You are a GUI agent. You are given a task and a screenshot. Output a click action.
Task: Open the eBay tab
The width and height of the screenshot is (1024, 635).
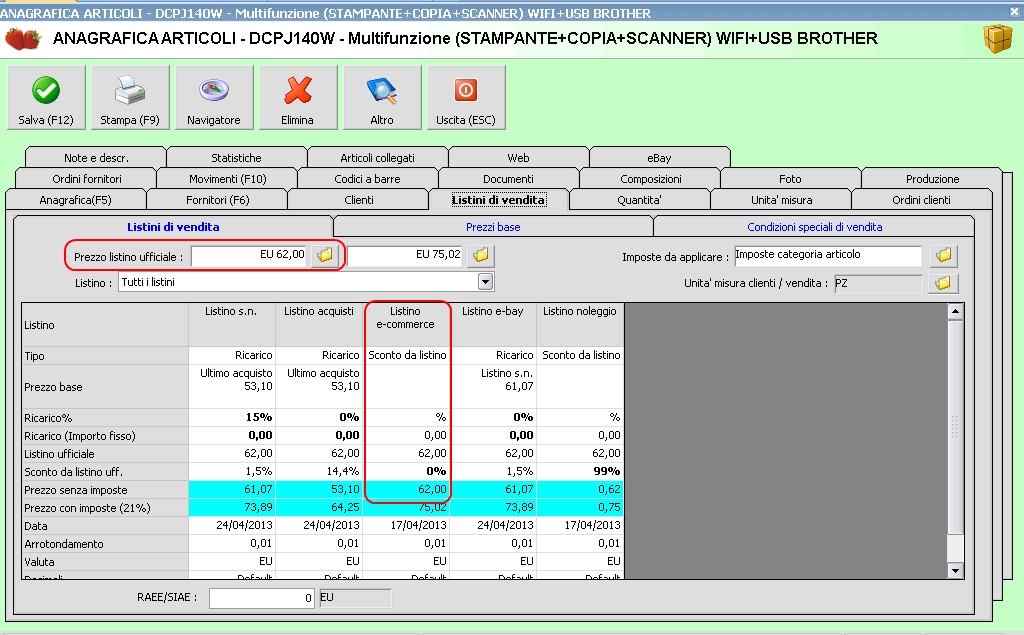(x=660, y=157)
